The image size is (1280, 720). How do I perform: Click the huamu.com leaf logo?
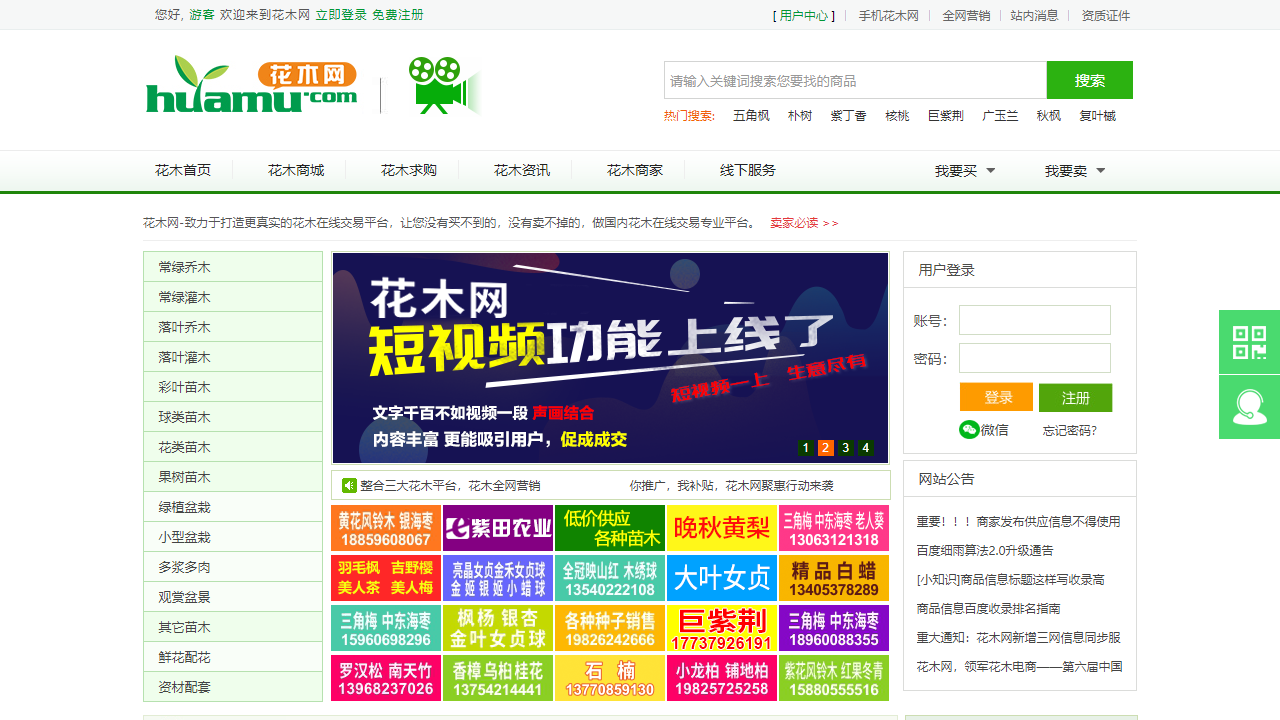pyautogui.click(x=250, y=84)
